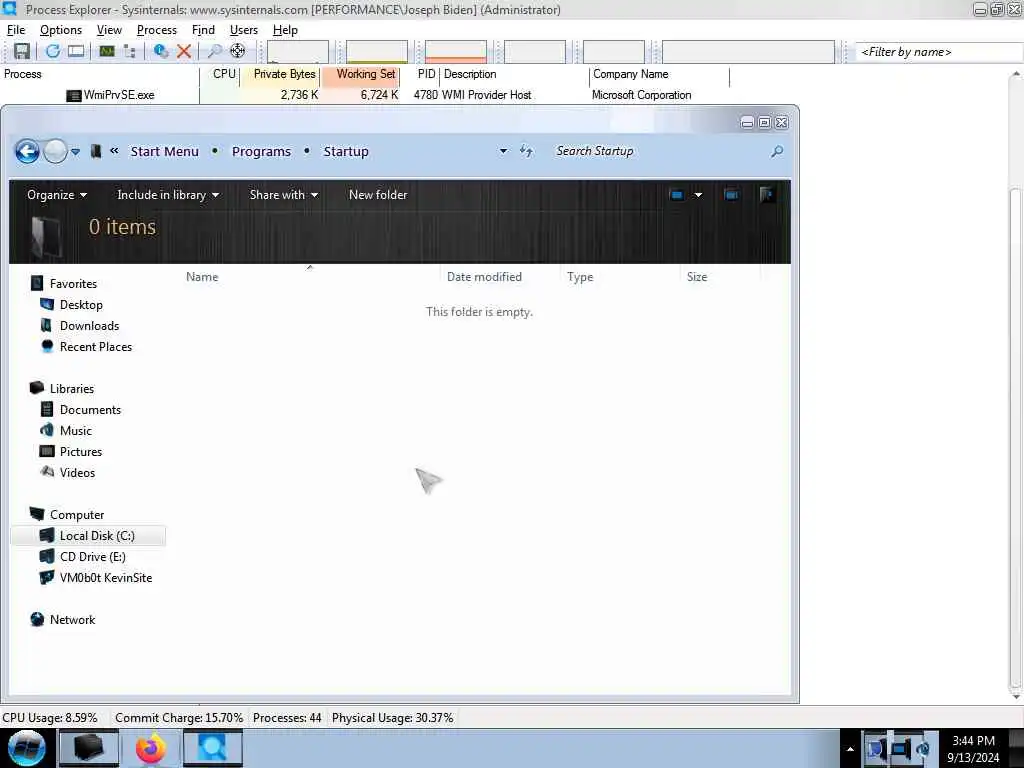Toggle the process tree view icon

(129, 51)
